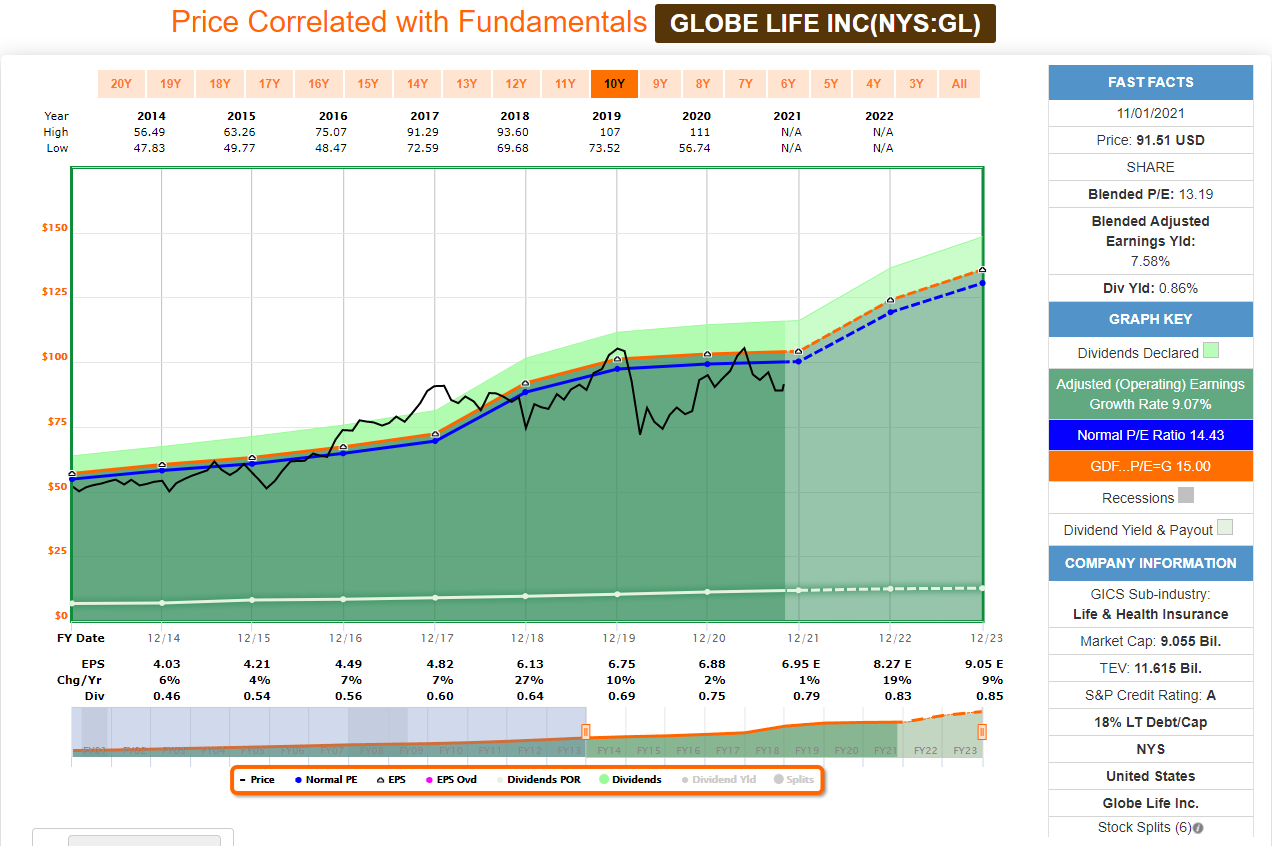Switch to the 5Y time range
This screenshot has width=1272, height=846.
pyautogui.click(x=831, y=84)
